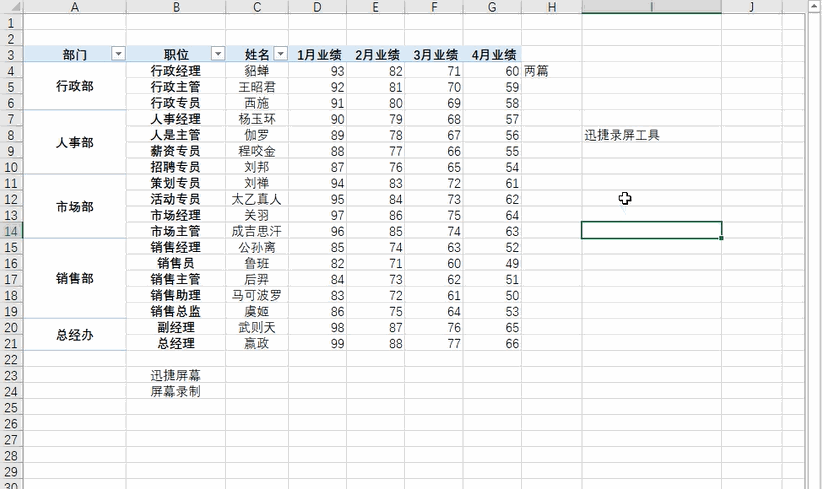Click the cell 策划专员
This screenshot has height=489, width=822.
click(176, 183)
